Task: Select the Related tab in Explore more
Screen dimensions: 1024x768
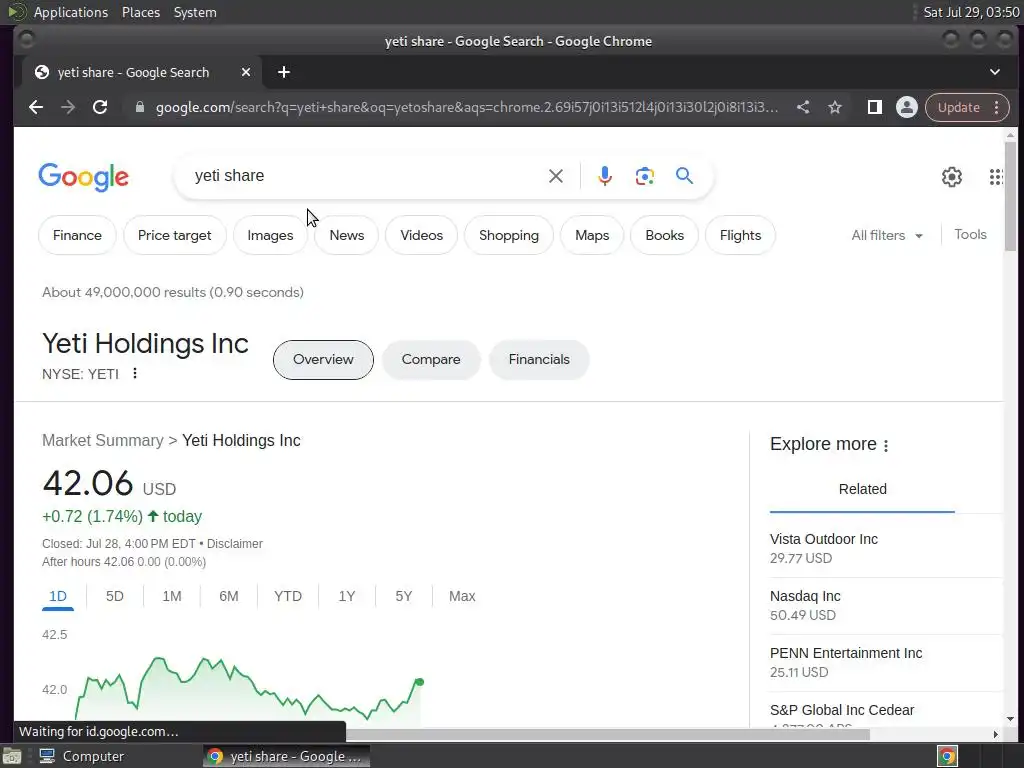Action: [x=863, y=489]
